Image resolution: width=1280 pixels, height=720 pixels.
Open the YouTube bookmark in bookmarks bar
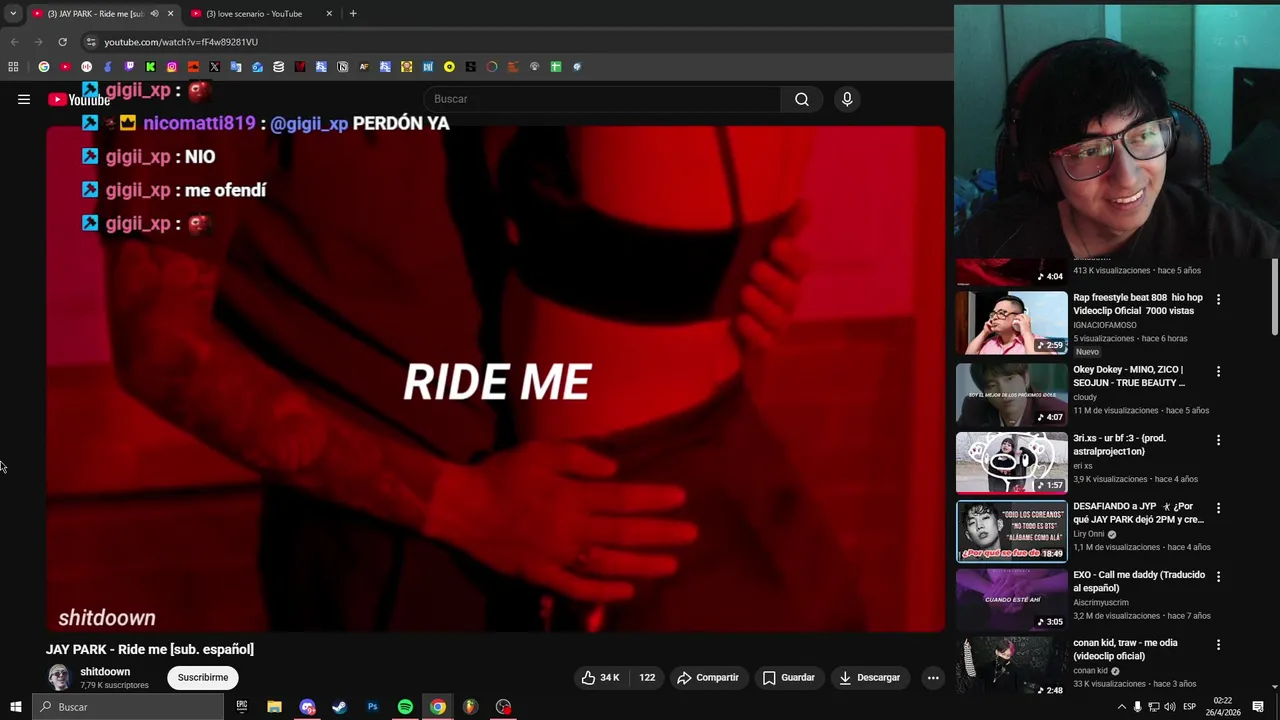65,67
